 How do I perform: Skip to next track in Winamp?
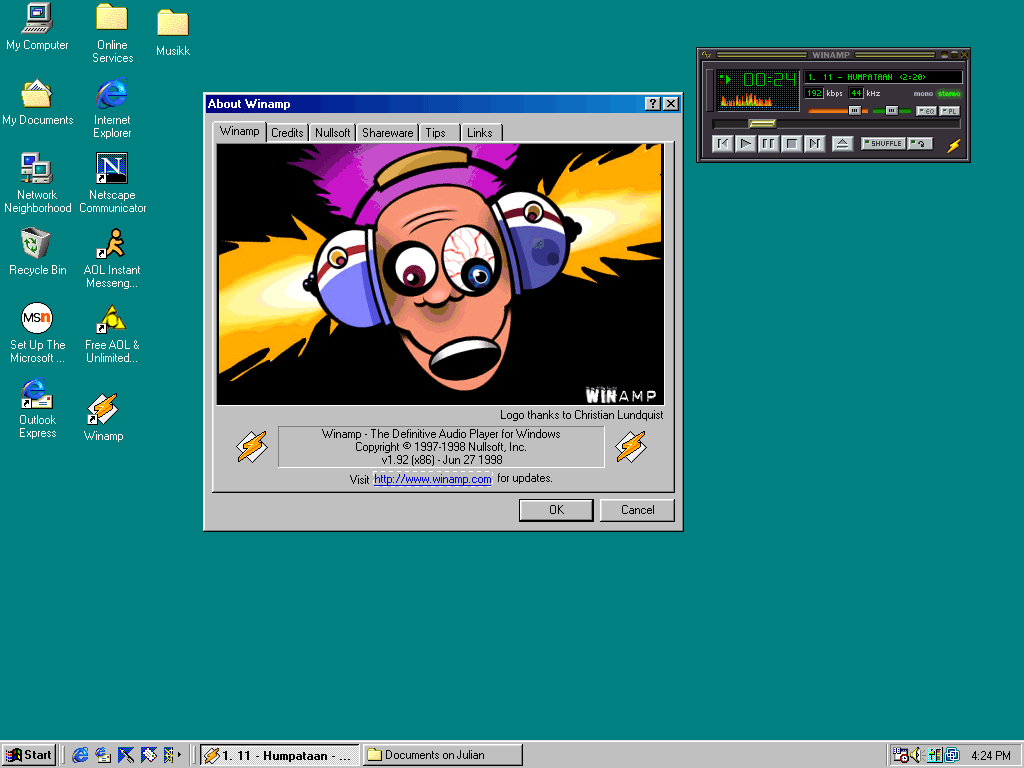(814, 144)
